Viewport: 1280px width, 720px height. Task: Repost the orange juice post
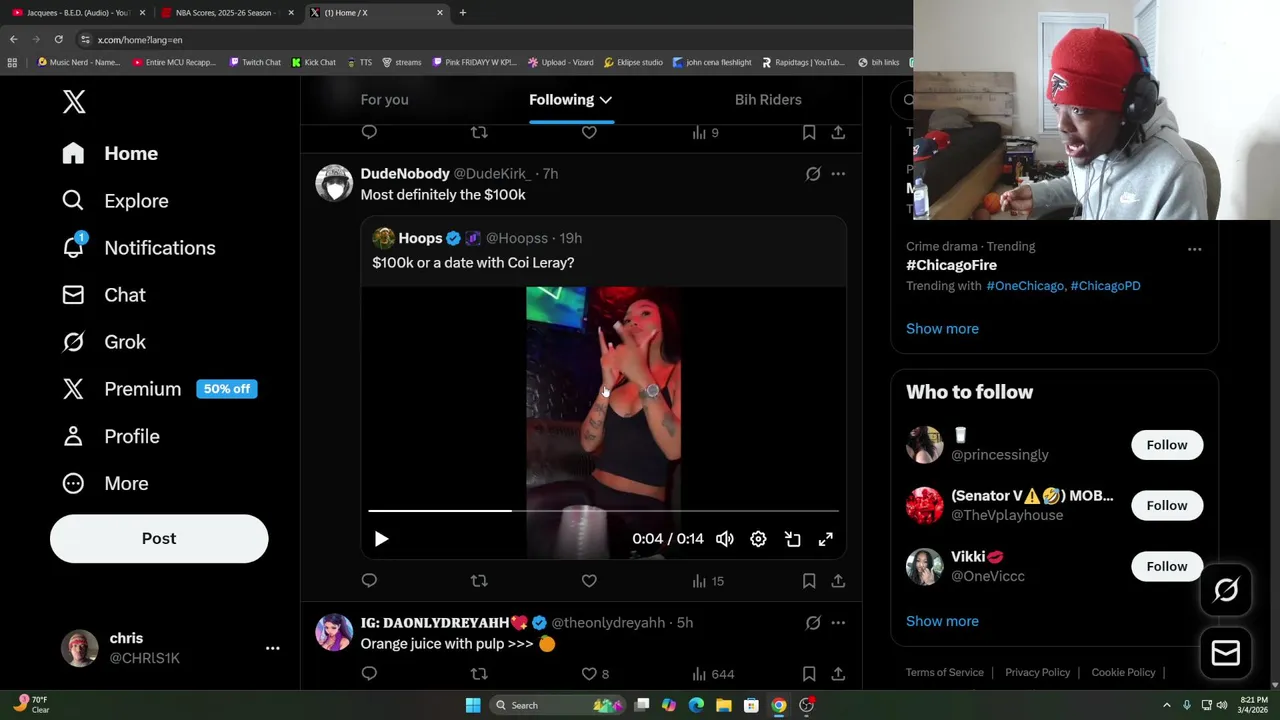point(479,674)
